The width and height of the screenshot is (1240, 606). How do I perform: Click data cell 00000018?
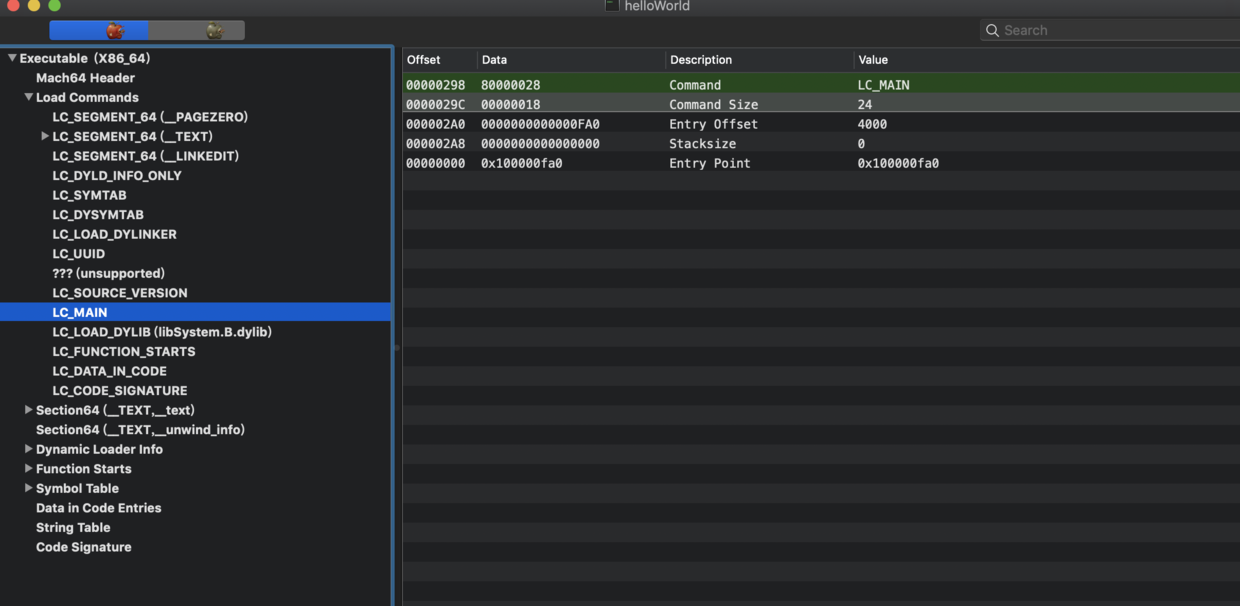point(510,104)
